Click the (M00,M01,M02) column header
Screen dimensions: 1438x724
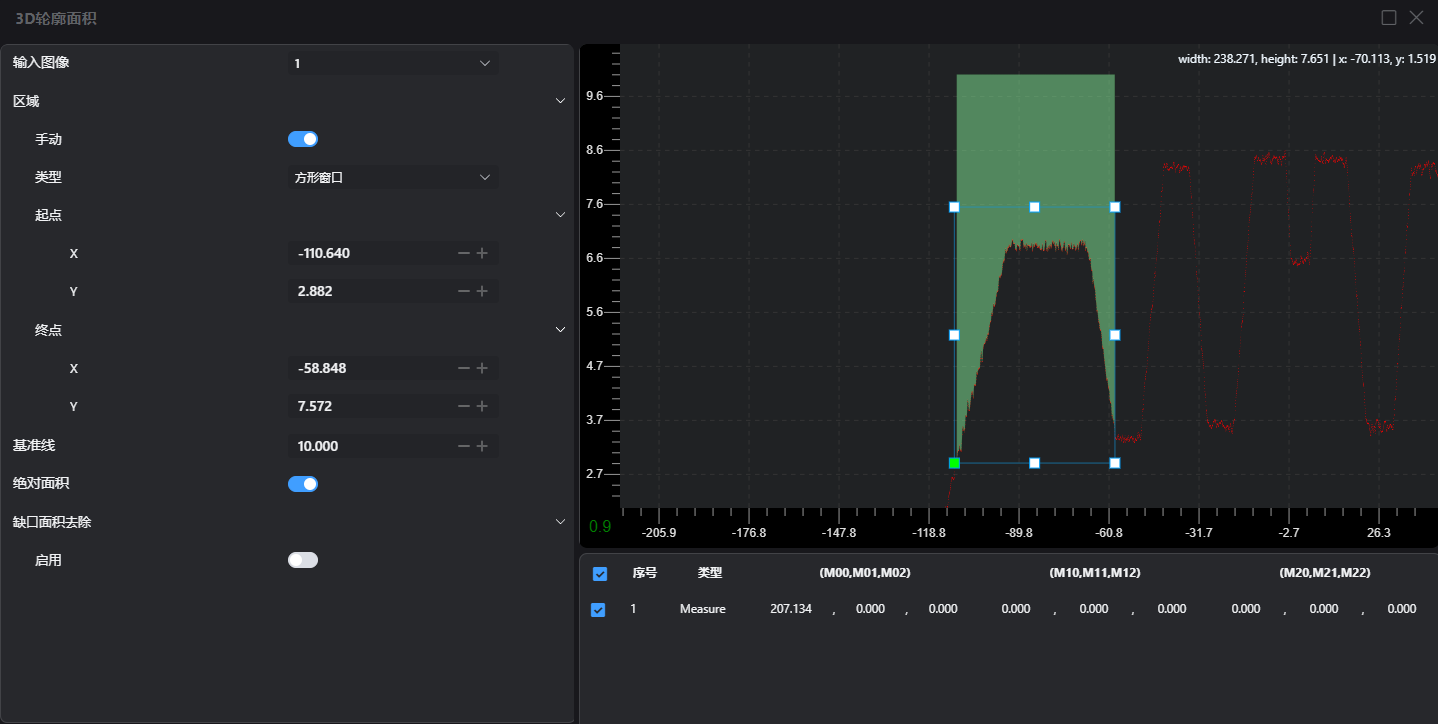click(x=865, y=573)
